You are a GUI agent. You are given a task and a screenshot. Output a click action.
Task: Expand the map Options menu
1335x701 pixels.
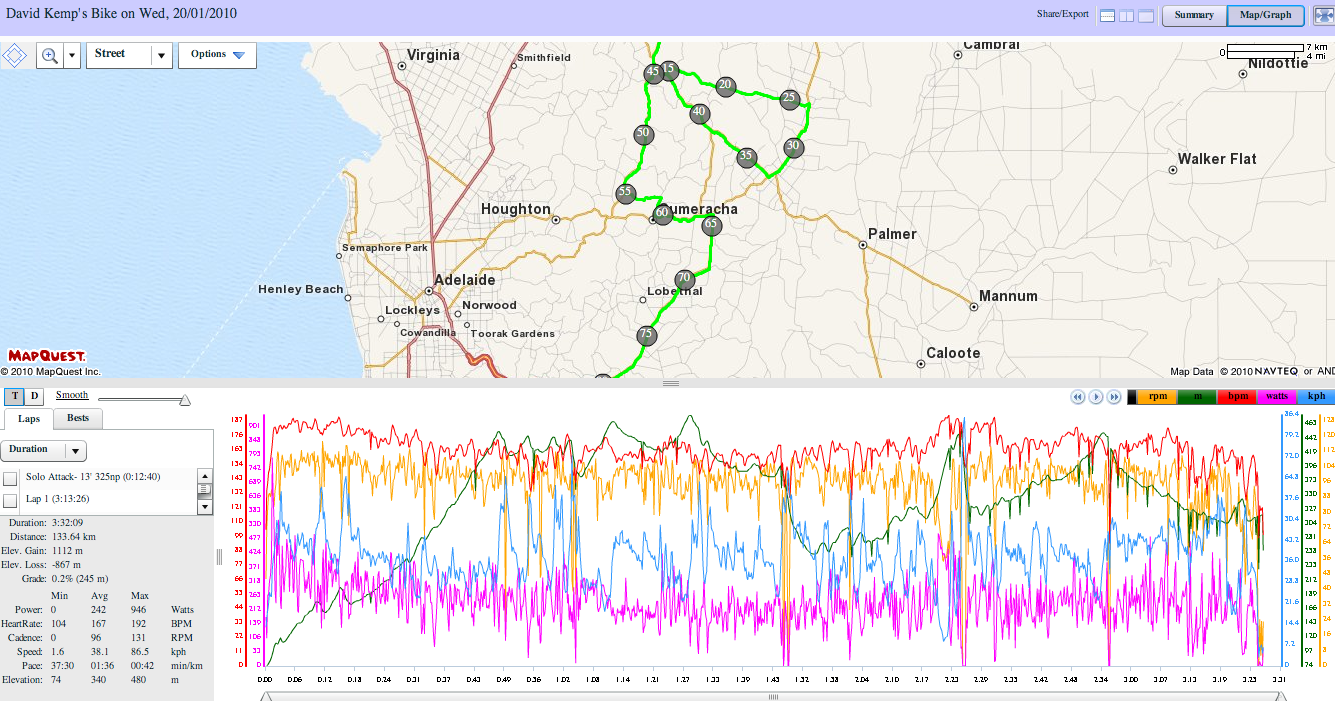[217, 55]
